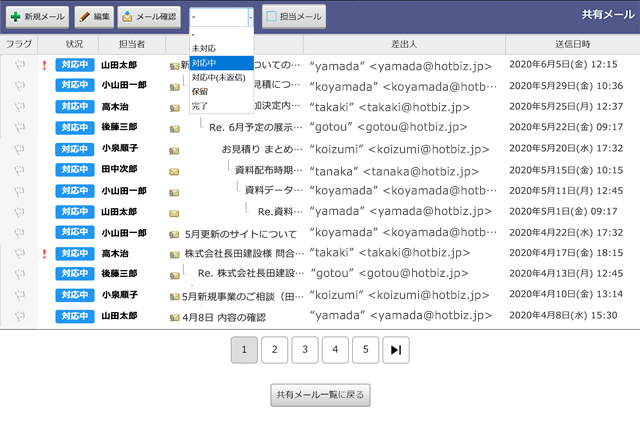This screenshot has width=640, height=426.
Task: Open mail 資料配布時期…
Action: (x=269, y=170)
